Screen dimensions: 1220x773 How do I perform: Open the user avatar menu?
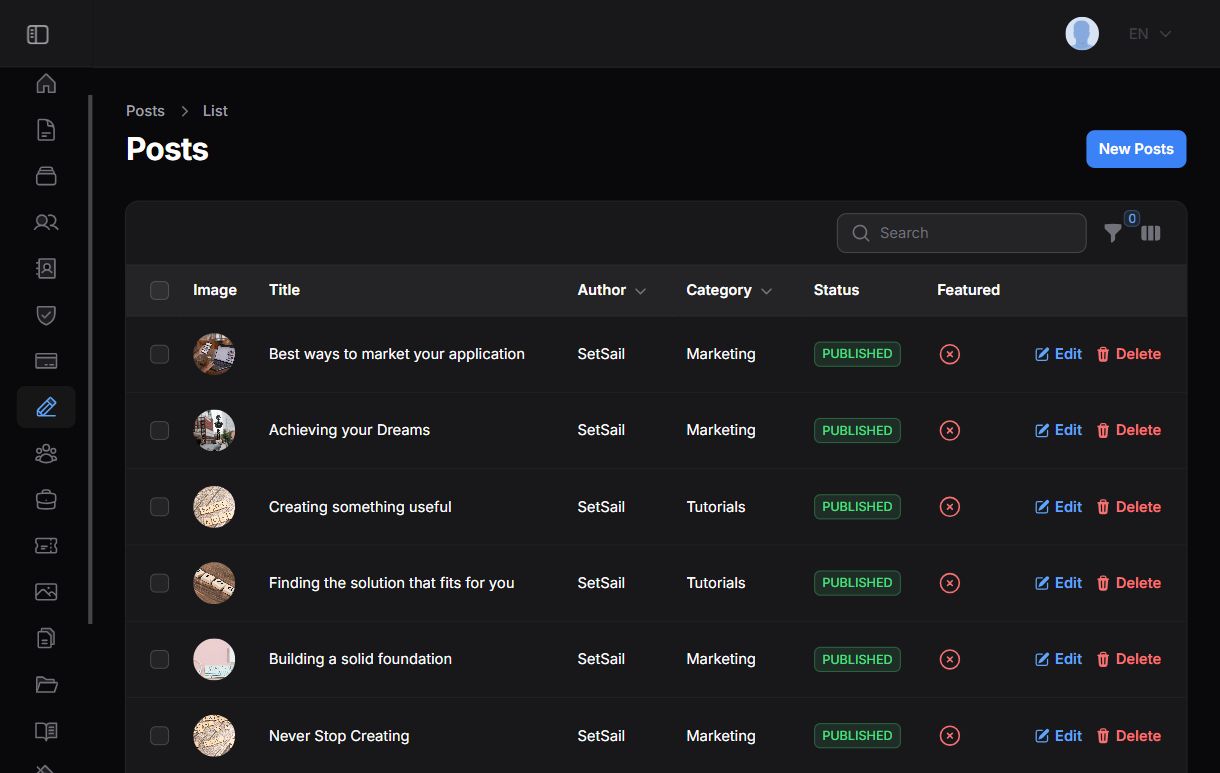pos(1082,34)
